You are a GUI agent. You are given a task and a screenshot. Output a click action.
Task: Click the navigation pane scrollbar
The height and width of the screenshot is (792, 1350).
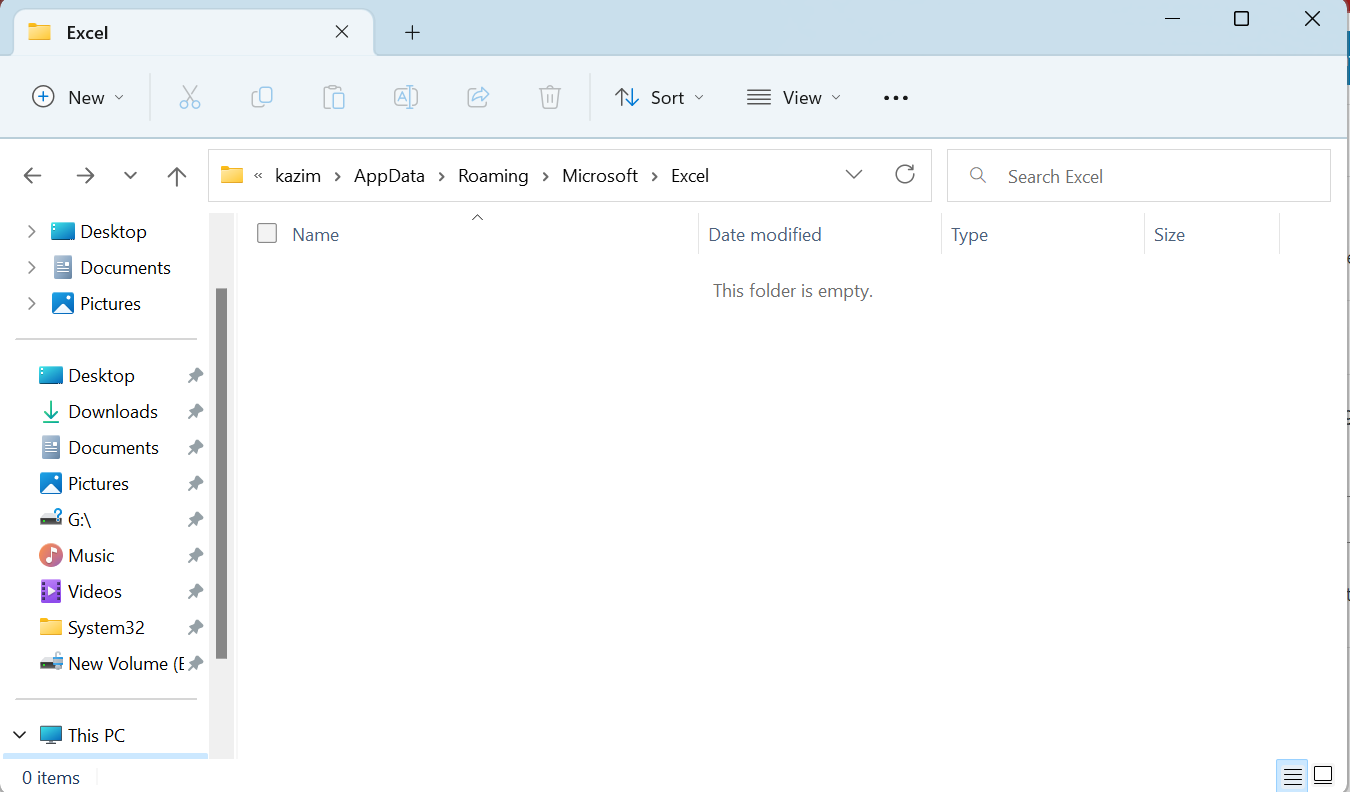point(221,473)
